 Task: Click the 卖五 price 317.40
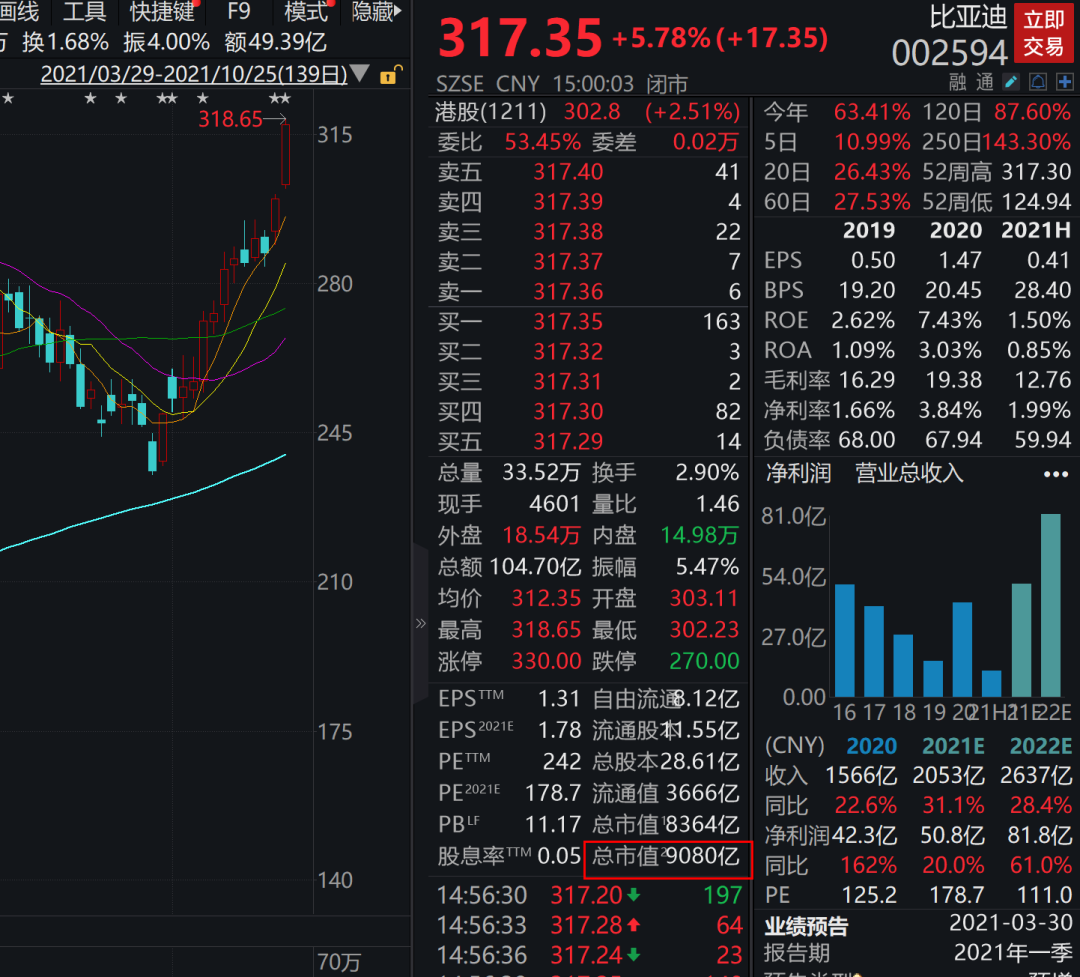point(568,172)
